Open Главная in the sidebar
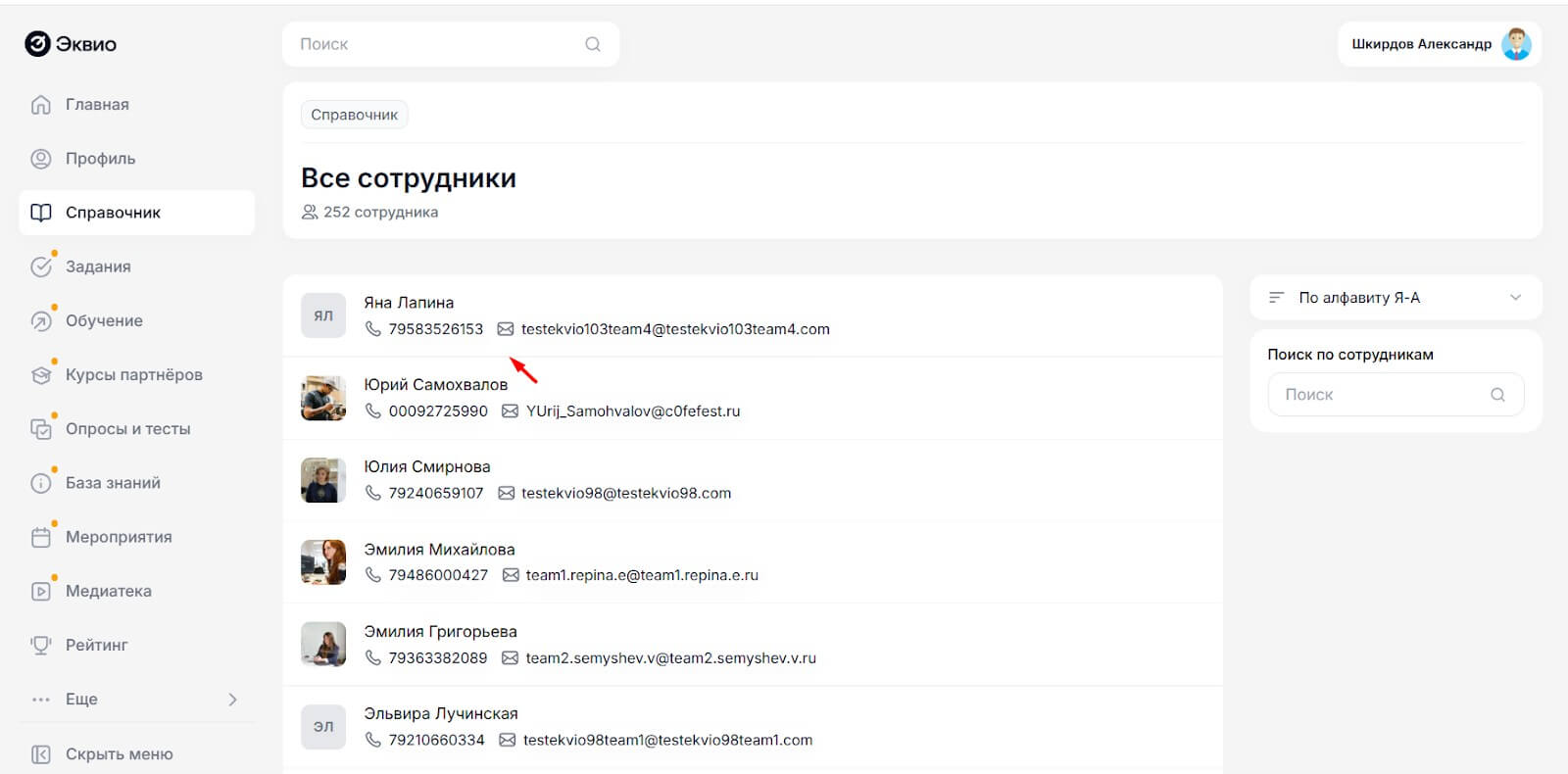The height and width of the screenshot is (774, 1568). 97,105
